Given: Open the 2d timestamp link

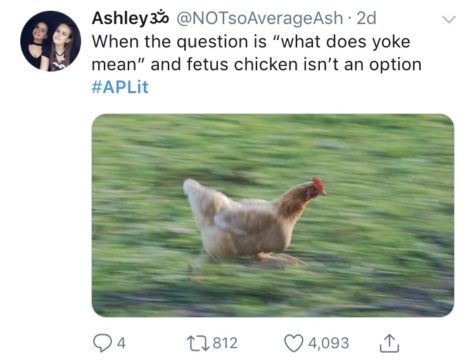Looking at the screenshot, I should tap(366, 18).
